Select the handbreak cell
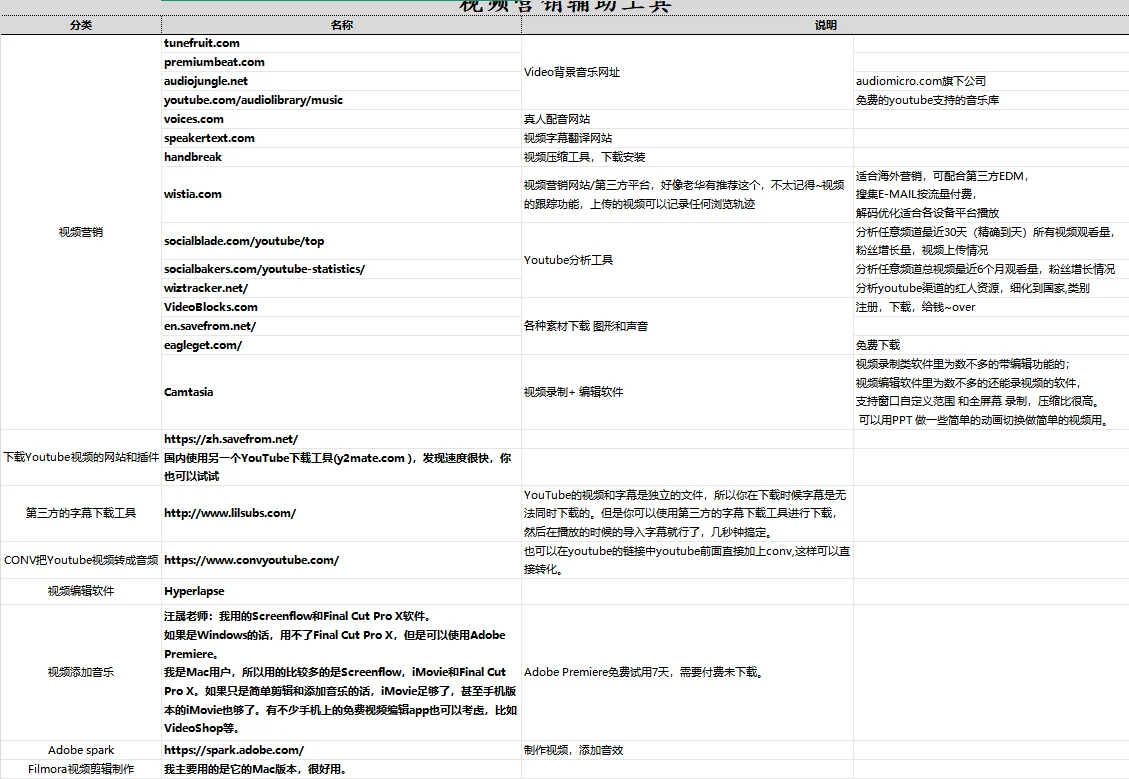1129x779 pixels. tap(341, 157)
